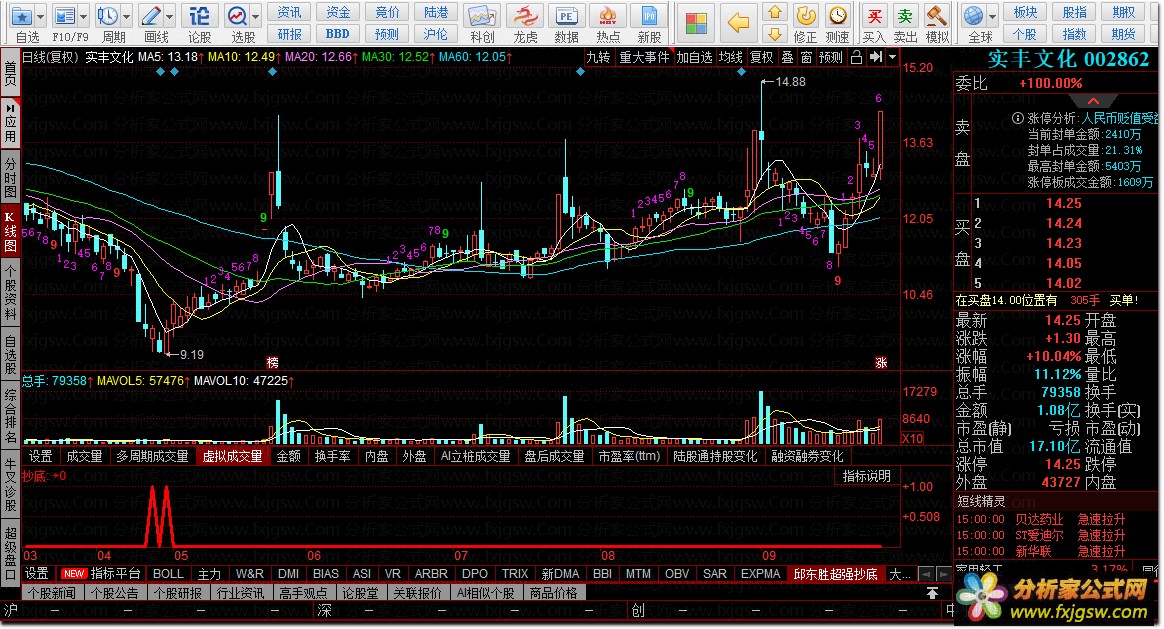Expand the 自选 dropdown arrow
The image size is (1164, 629).
point(41,16)
